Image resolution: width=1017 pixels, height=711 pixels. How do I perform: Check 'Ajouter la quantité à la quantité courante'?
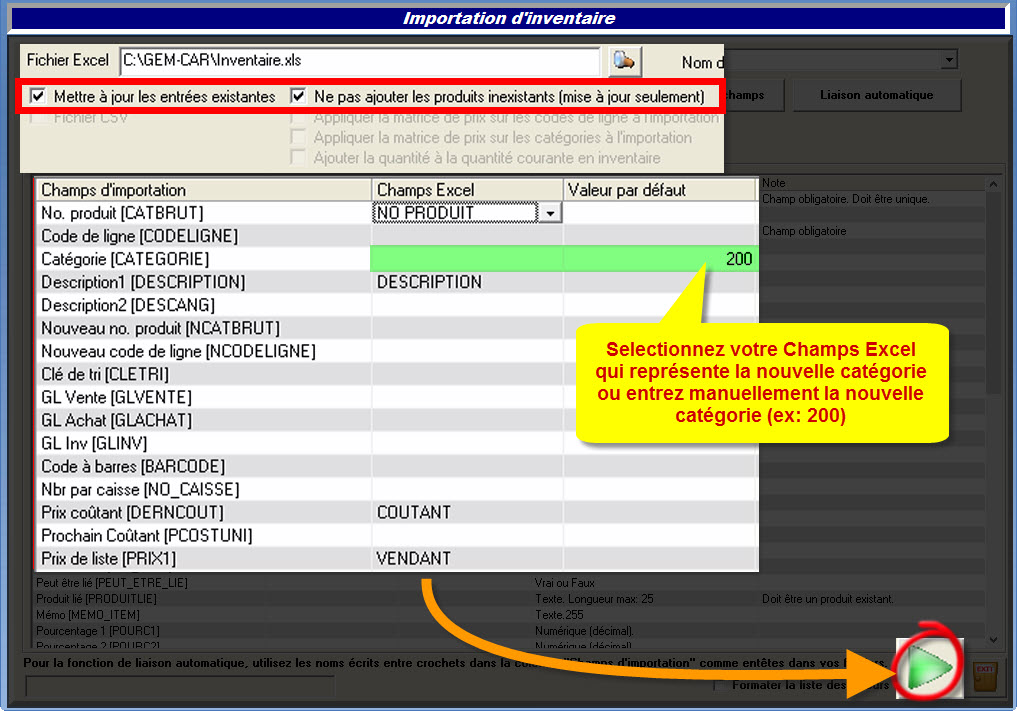pos(298,158)
